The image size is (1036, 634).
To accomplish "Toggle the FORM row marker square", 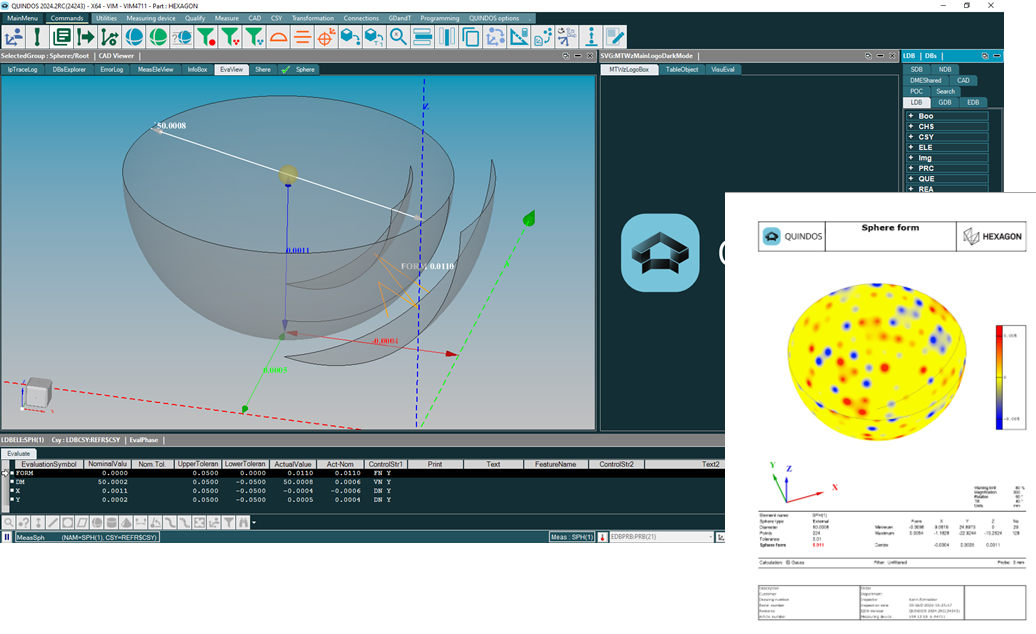I will point(12,474).
